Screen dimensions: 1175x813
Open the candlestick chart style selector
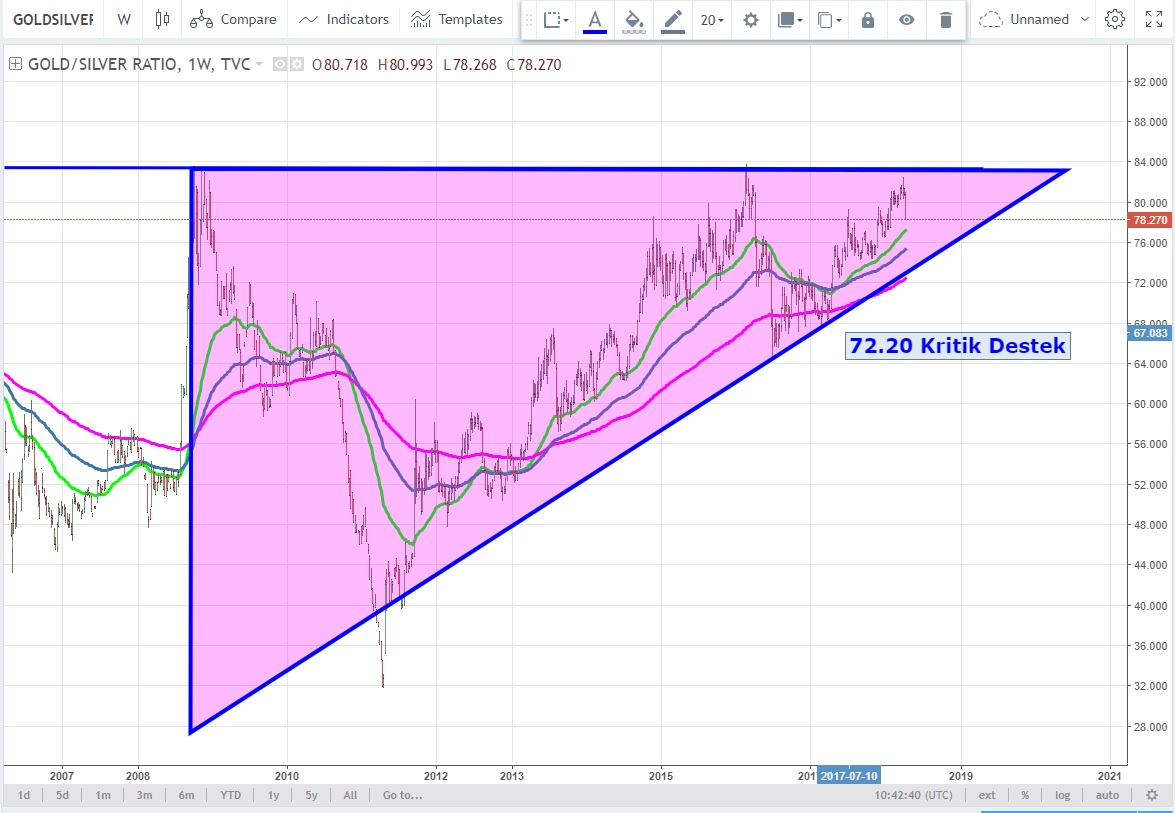pos(163,19)
